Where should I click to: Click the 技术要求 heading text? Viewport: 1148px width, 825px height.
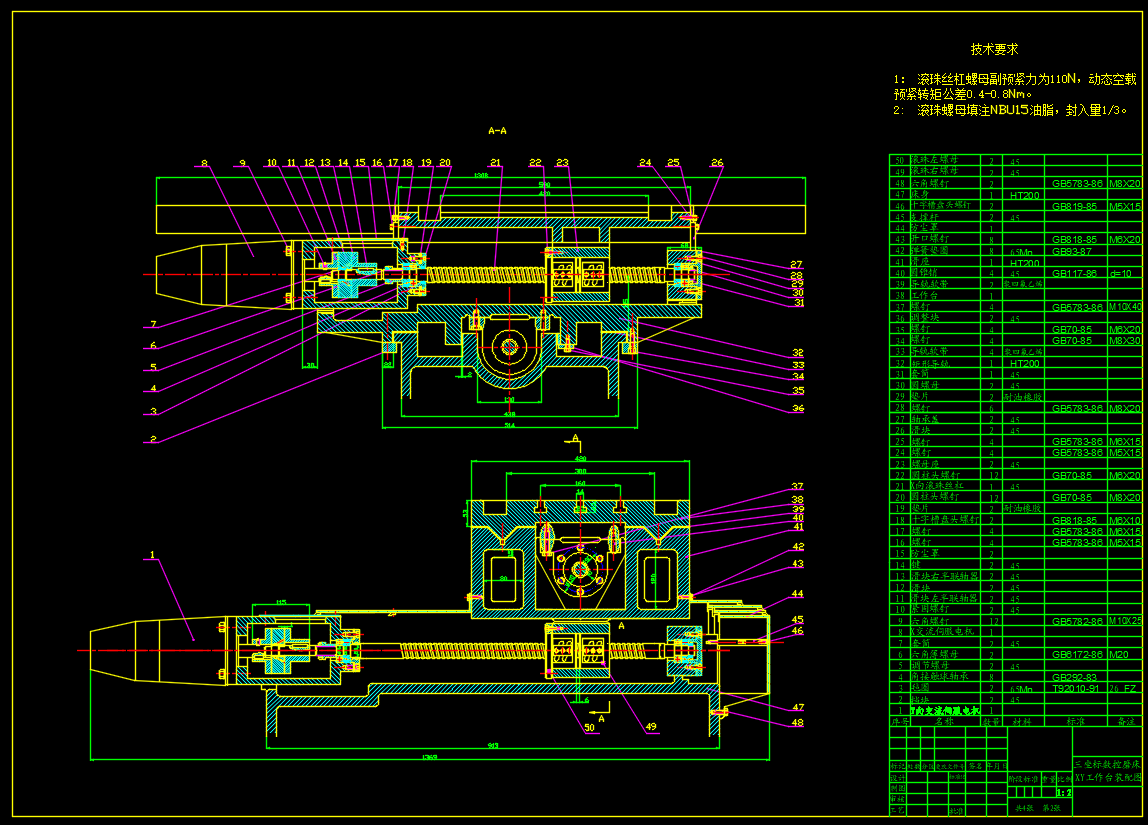coord(994,49)
